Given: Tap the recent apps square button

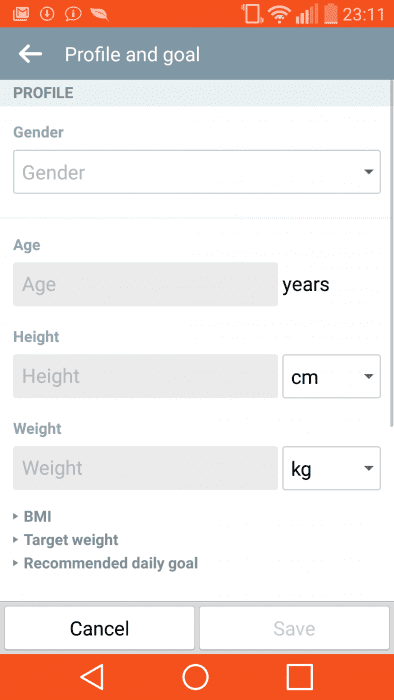Looking at the screenshot, I should click(x=299, y=677).
